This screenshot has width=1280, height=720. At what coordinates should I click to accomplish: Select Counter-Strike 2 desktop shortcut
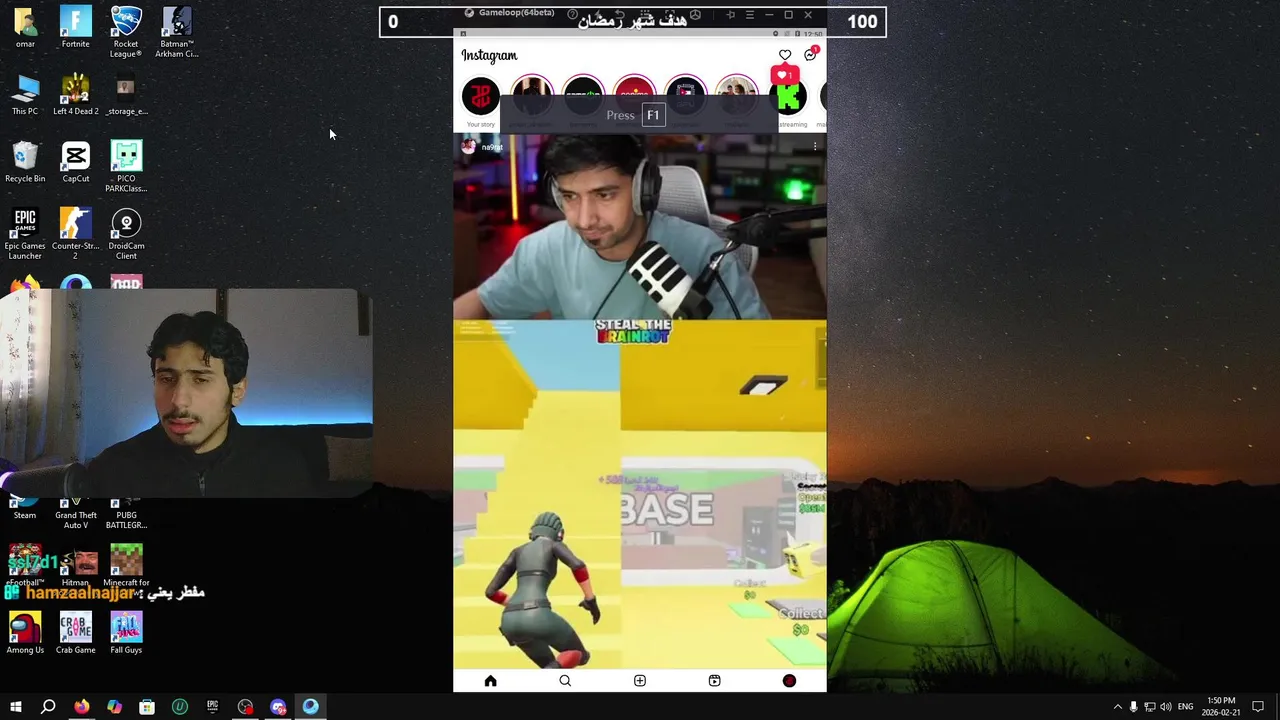[75, 234]
